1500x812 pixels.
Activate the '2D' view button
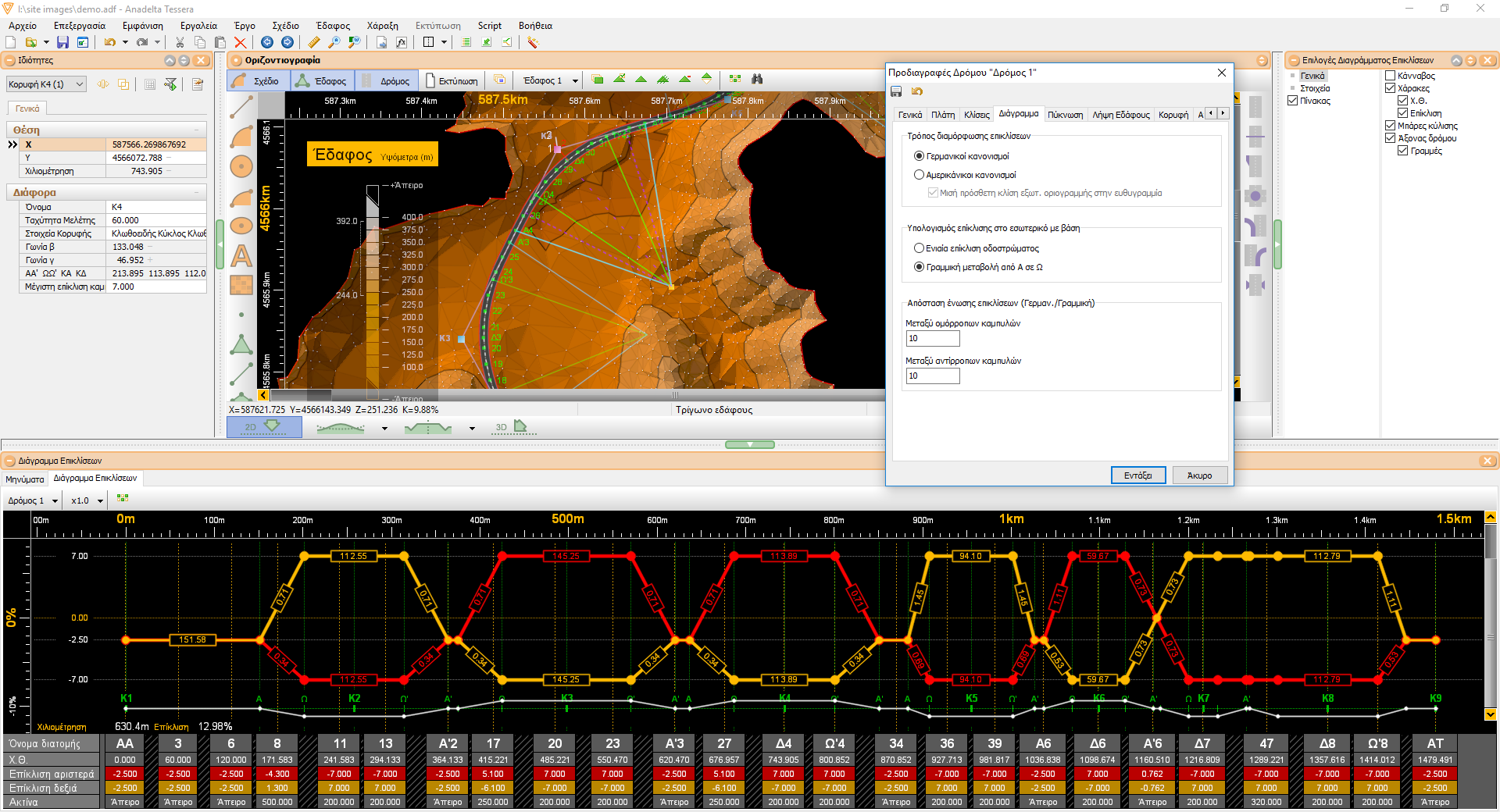click(x=263, y=427)
